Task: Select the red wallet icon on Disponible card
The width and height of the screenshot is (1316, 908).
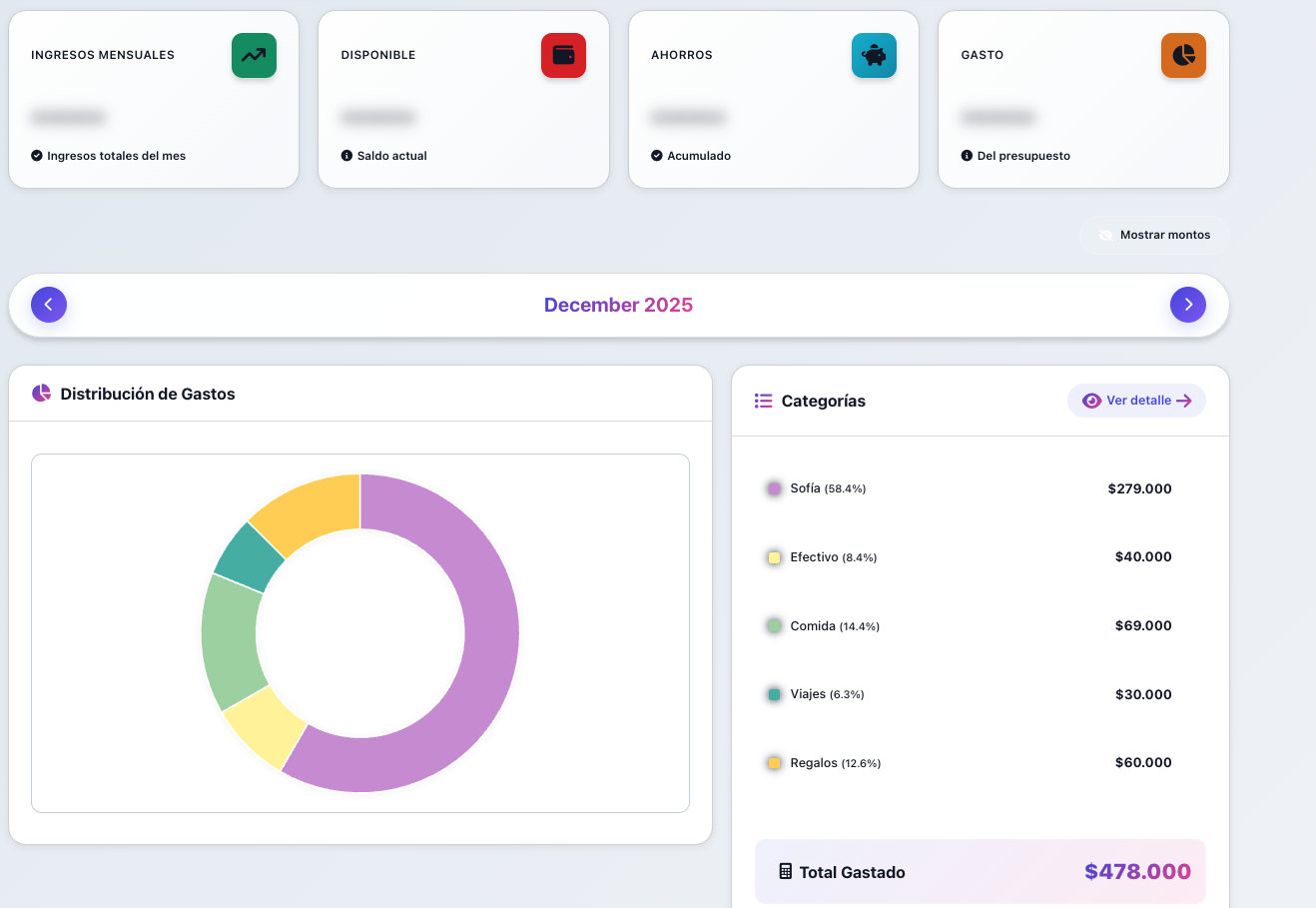Action: pos(563,56)
